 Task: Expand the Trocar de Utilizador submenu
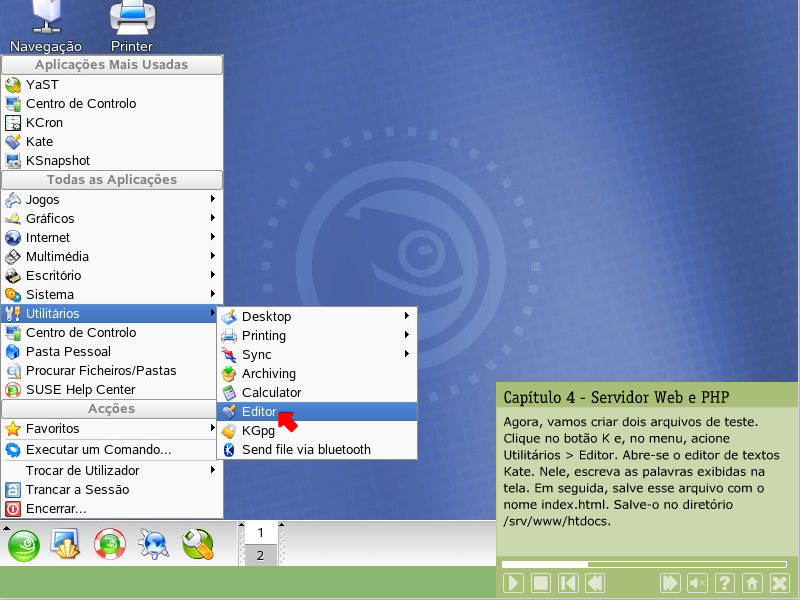110,470
